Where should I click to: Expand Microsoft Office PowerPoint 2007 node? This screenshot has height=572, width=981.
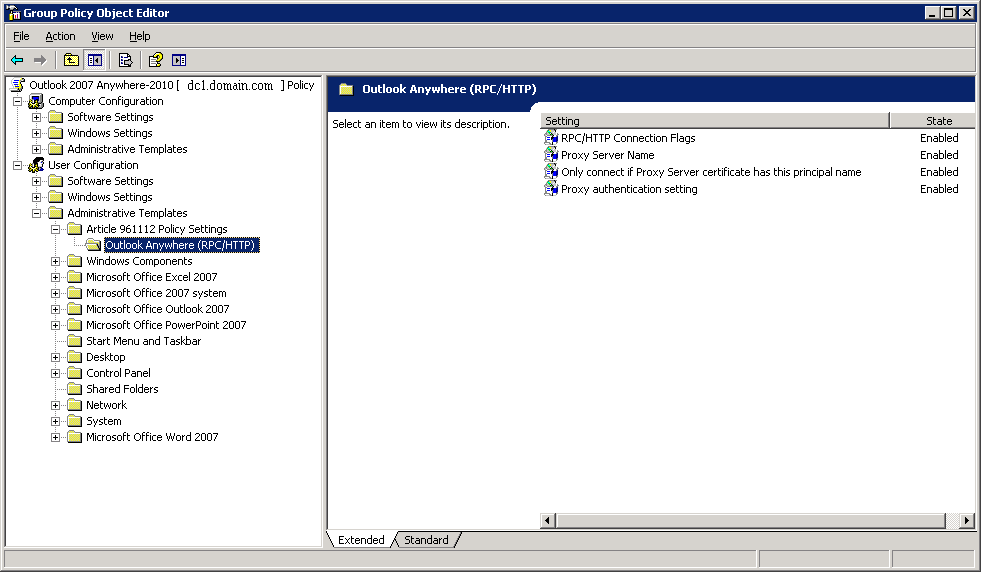55,325
